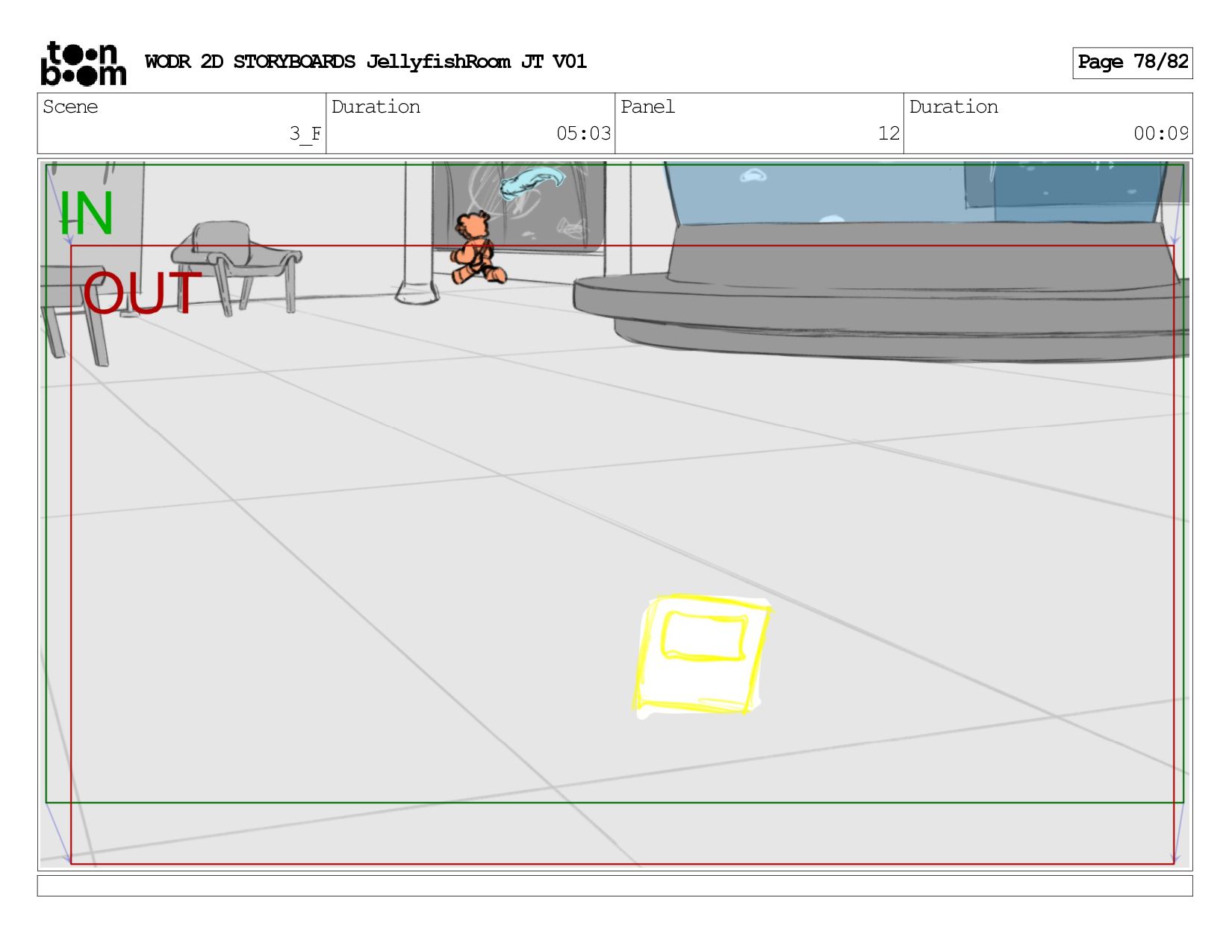The width and height of the screenshot is (1232, 952).
Task: Click the green 'IN' camera label
Action: 87,213
